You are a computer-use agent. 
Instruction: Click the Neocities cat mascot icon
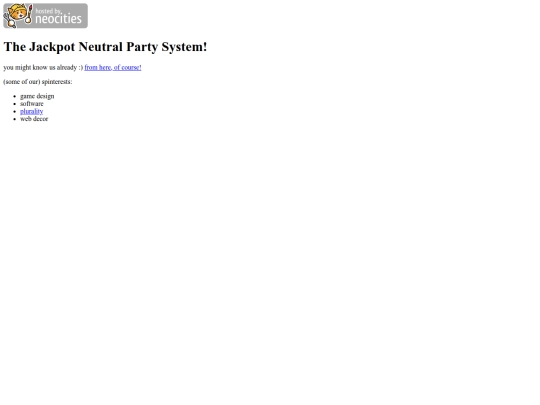click(18, 16)
